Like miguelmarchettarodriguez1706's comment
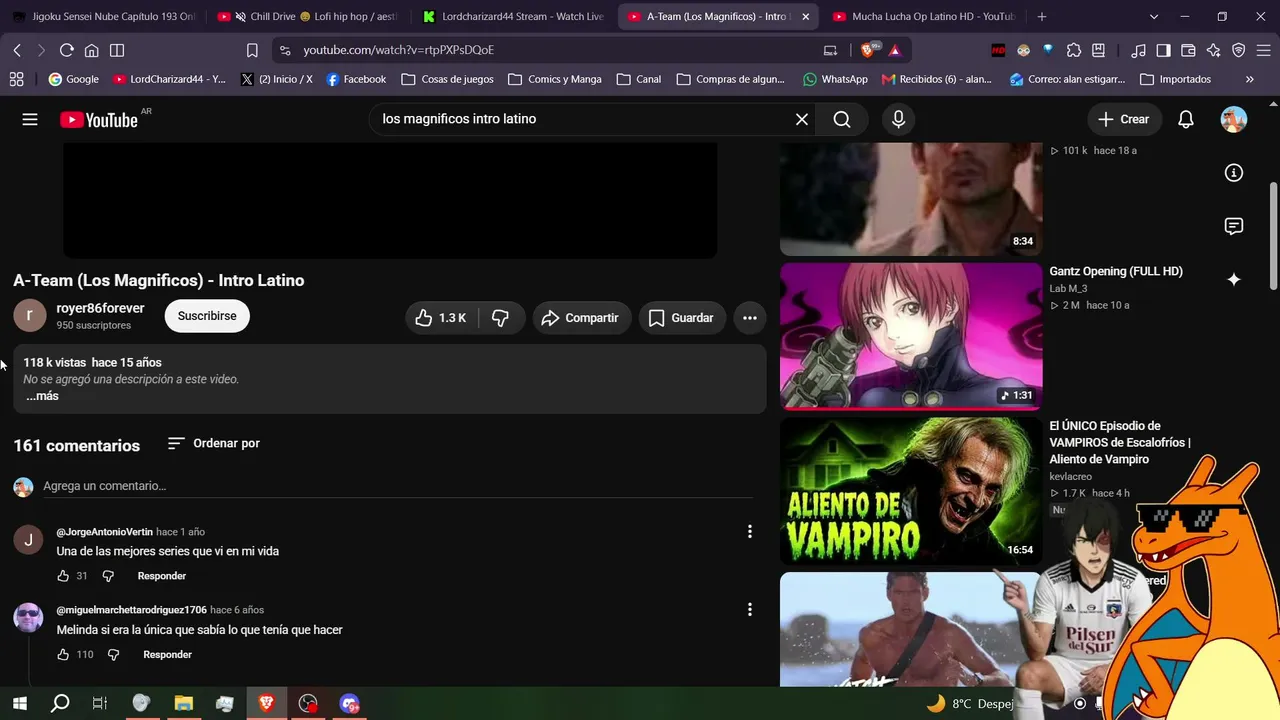 63,655
